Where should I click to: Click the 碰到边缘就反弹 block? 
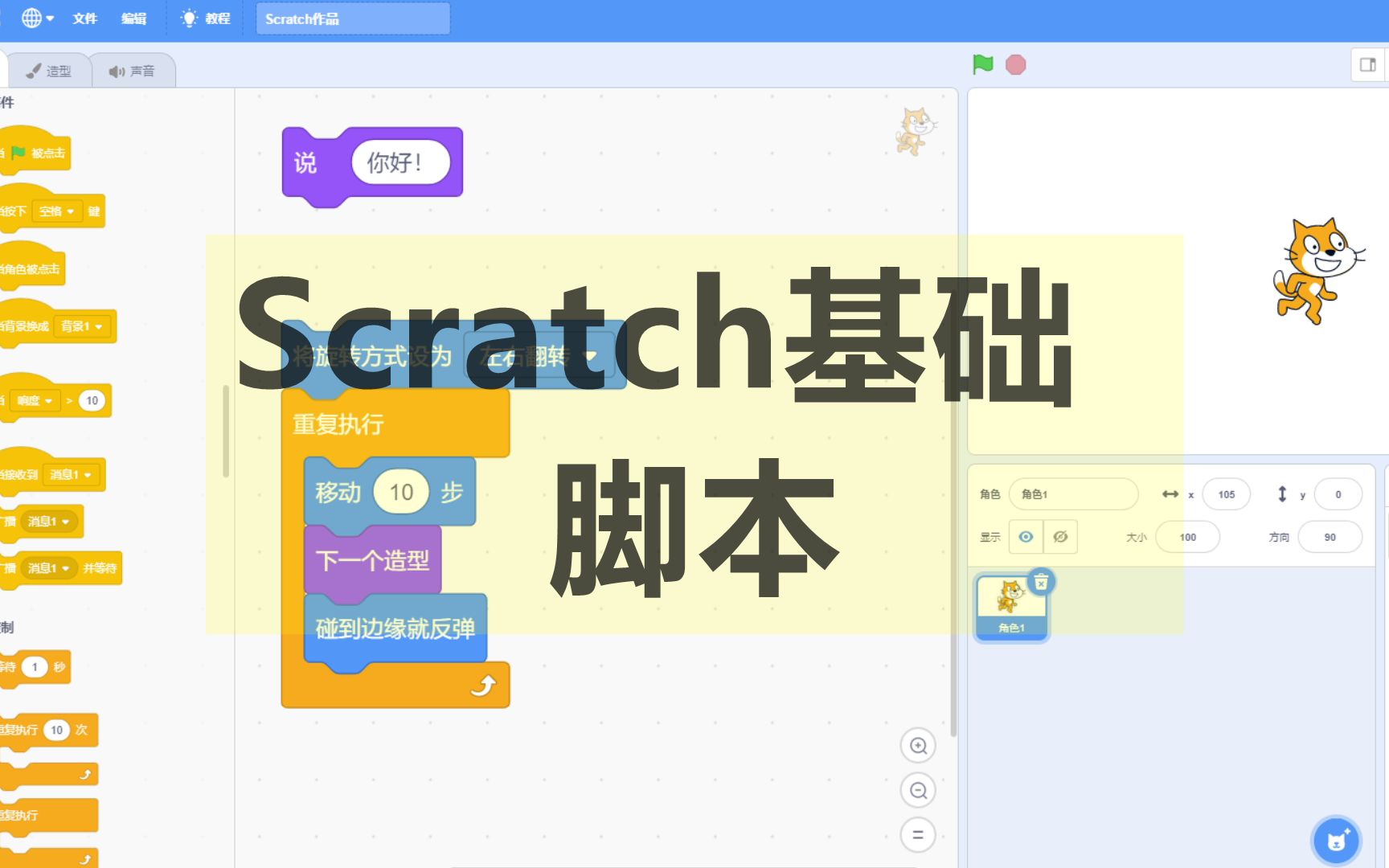tap(395, 628)
